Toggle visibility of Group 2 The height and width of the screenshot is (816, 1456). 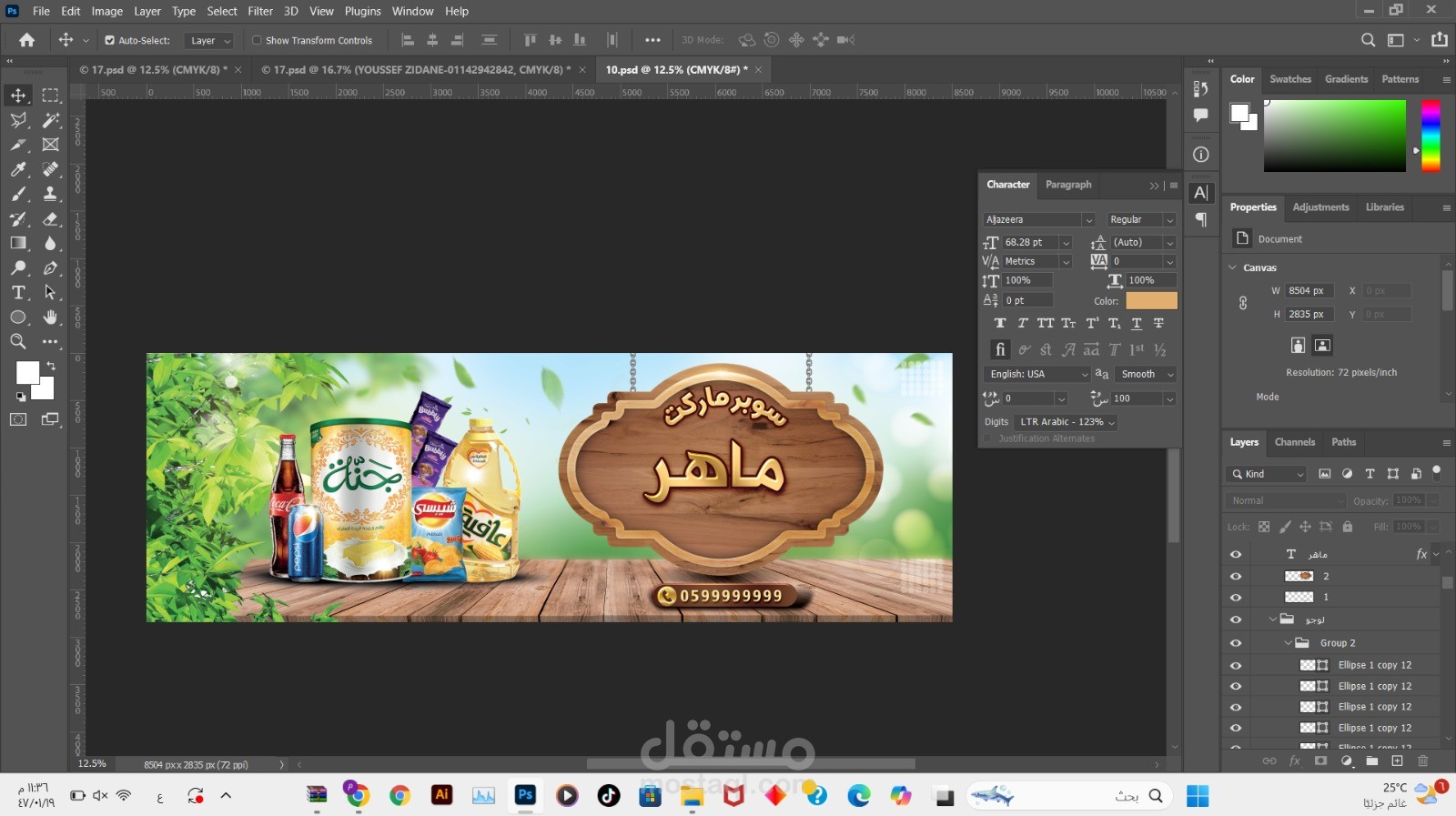[1236, 643]
